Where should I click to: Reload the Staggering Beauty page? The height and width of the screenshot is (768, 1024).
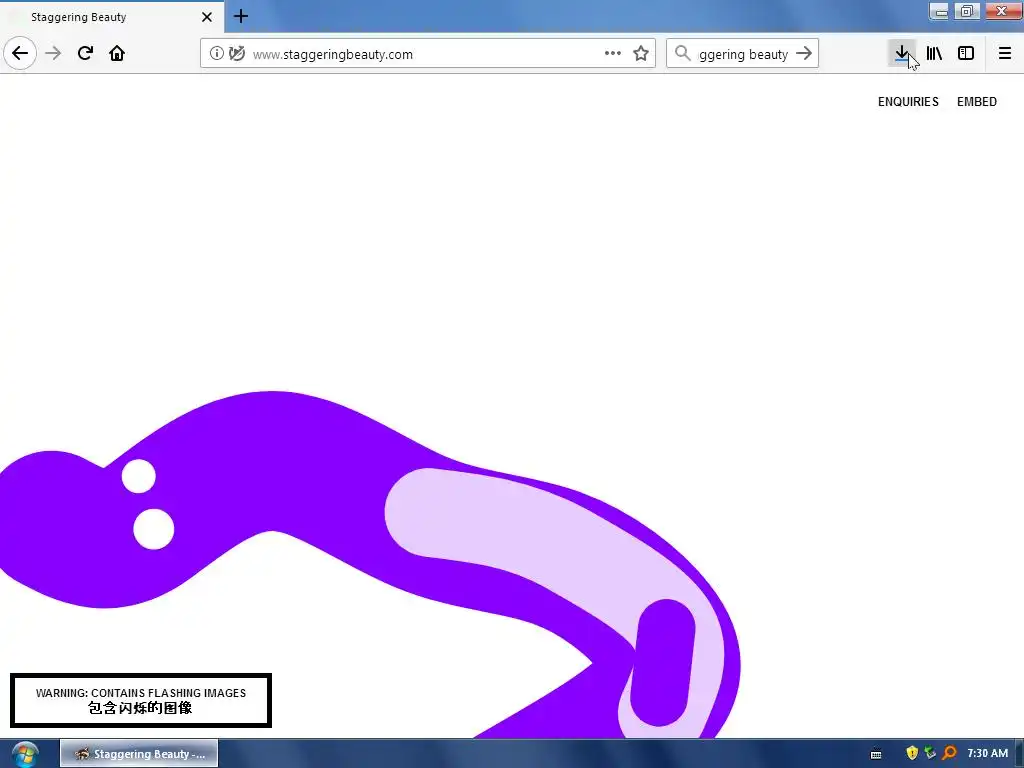click(85, 54)
